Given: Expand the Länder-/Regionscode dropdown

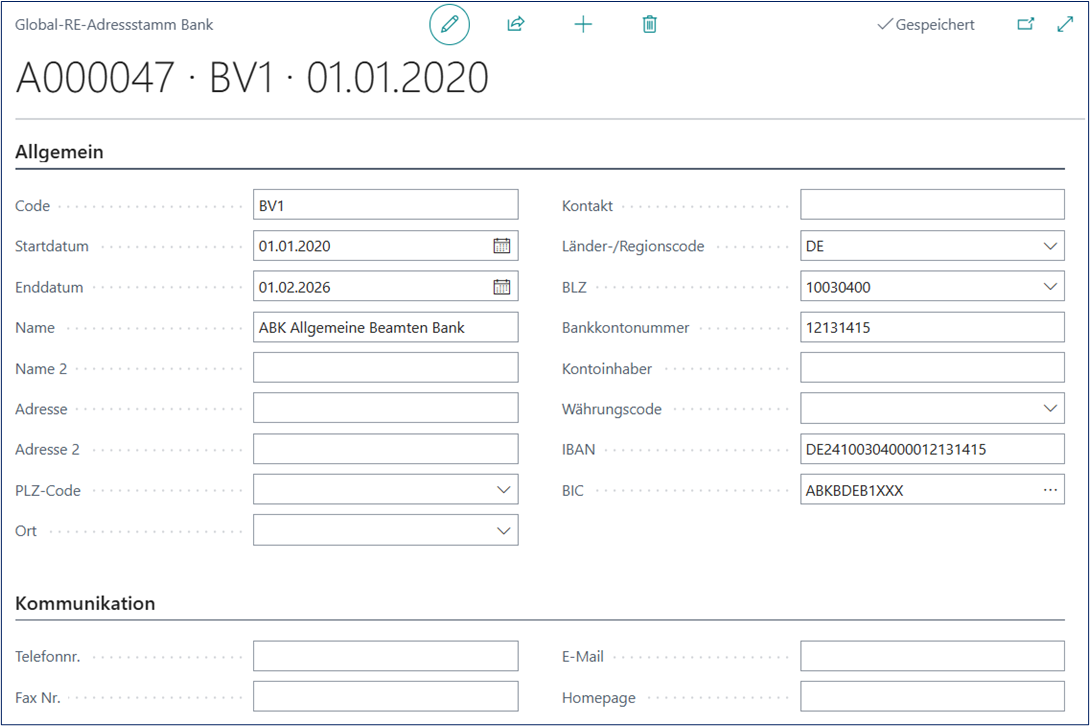Looking at the screenshot, I should (1050, 246).
